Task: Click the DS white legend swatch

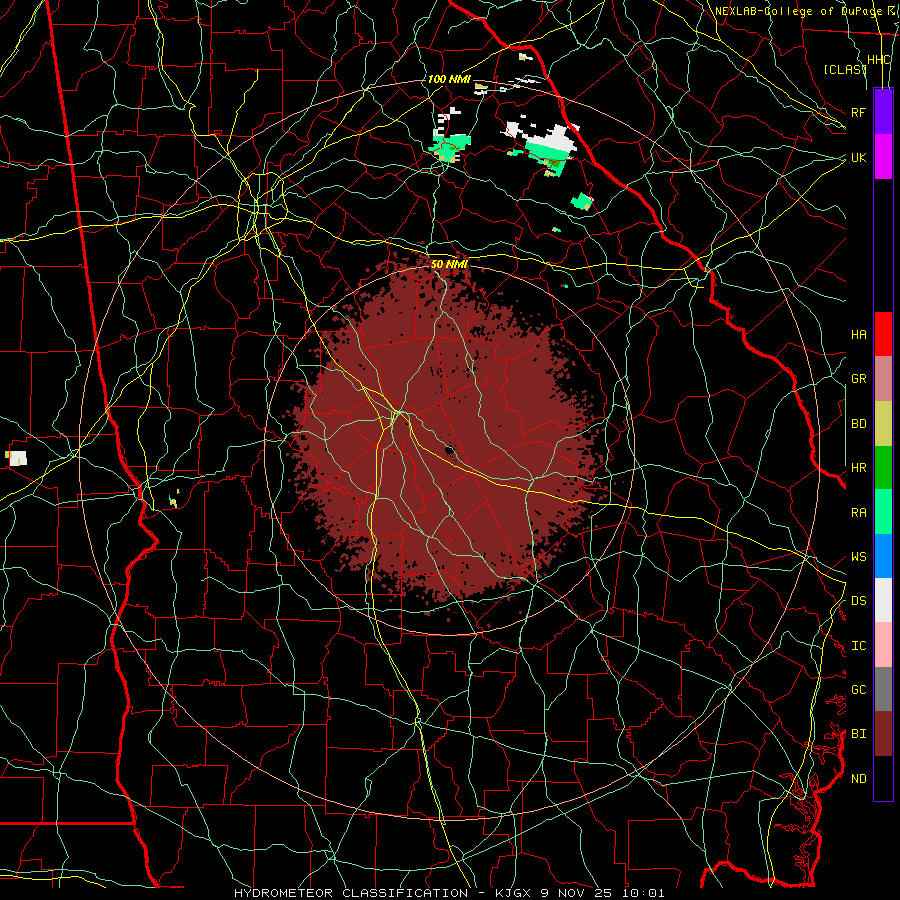Action: pyautogui.click(x=883, y=600)
